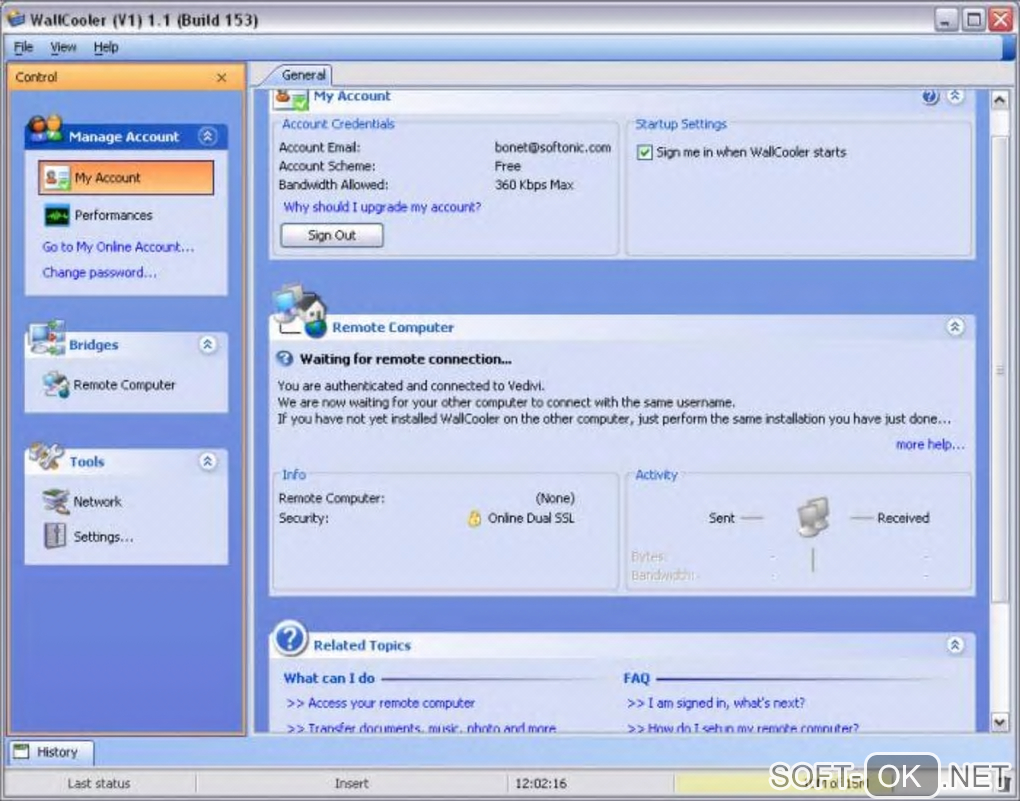Collapse the Tools section
Image resolution: width=1020 pixels, height=801 pixels.
(x=208, y=461)
